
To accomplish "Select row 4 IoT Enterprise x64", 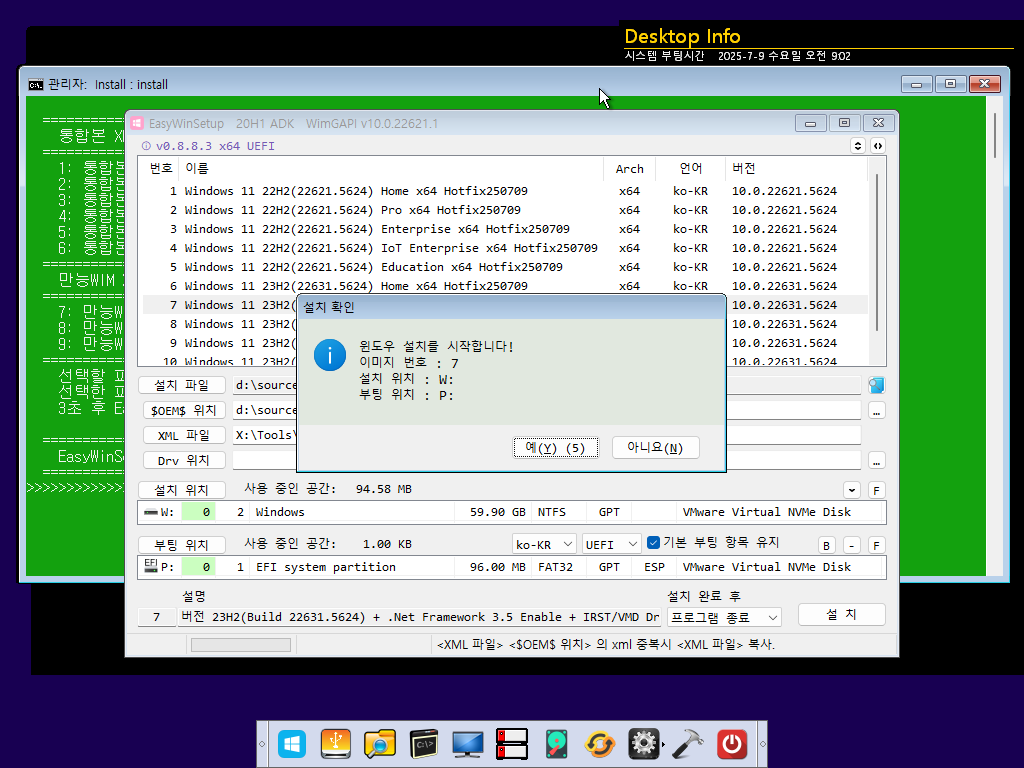I will 505,248.
